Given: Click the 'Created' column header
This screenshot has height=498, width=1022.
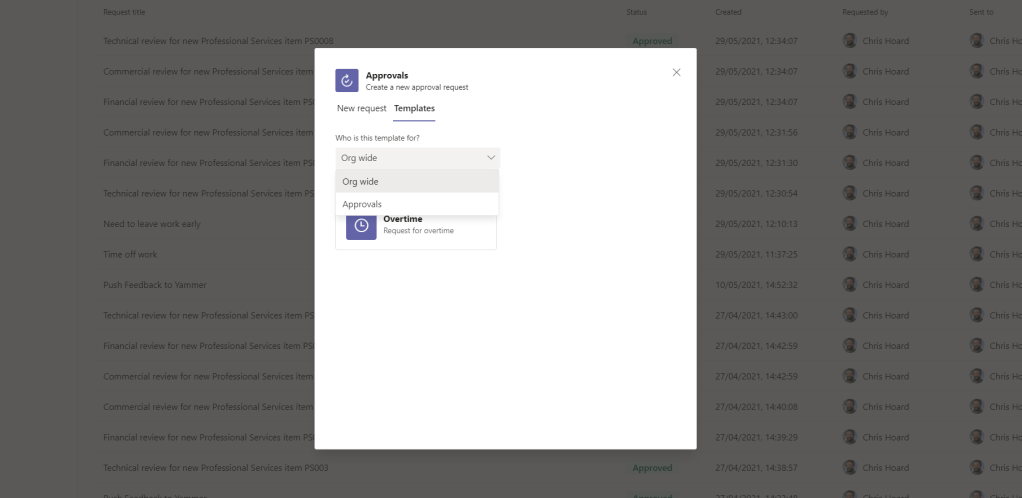Looking at the screenshot, I should coord(729,12).
